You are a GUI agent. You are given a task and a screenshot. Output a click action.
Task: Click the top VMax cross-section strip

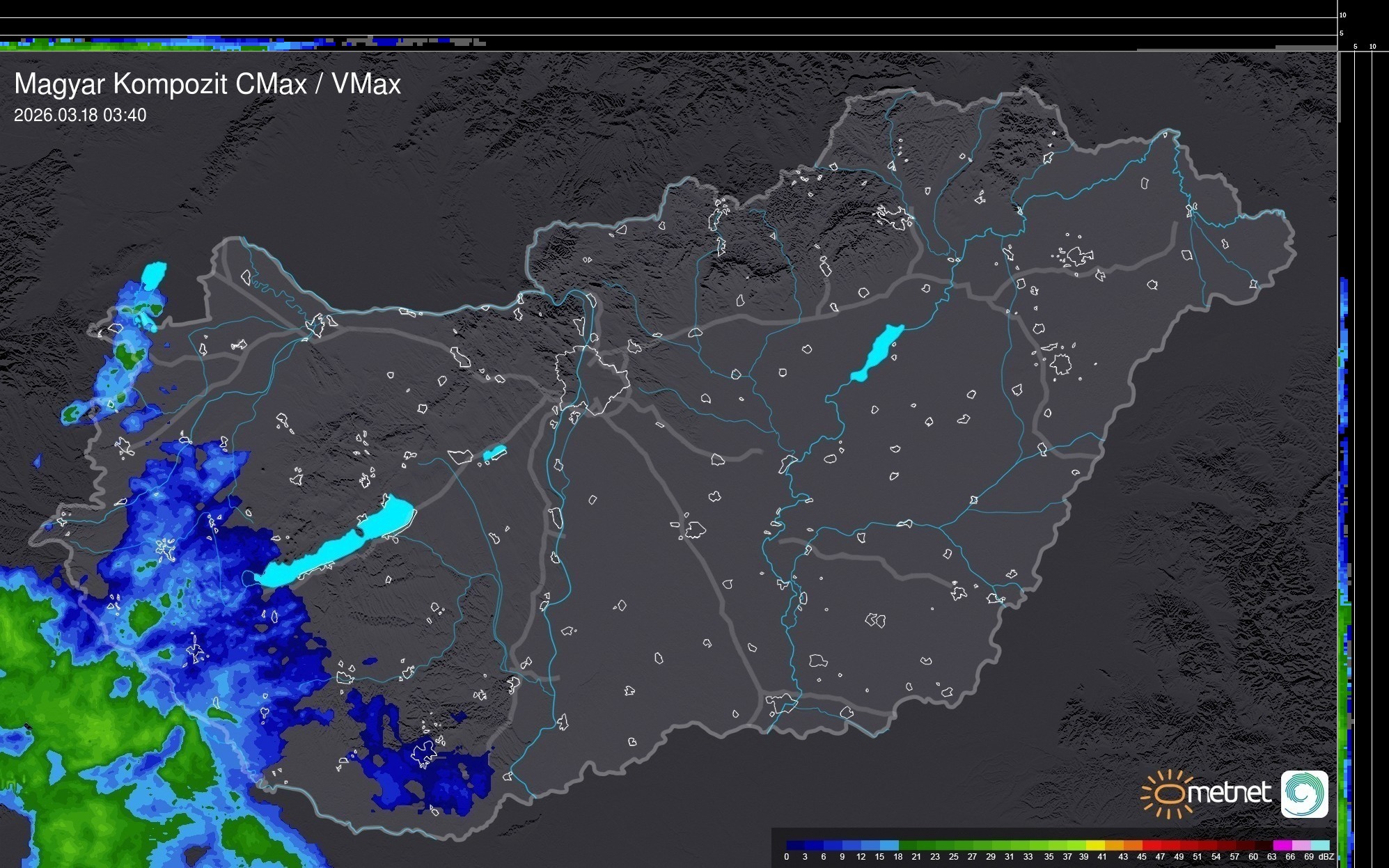pyautogui.click(x=244, y=43)
